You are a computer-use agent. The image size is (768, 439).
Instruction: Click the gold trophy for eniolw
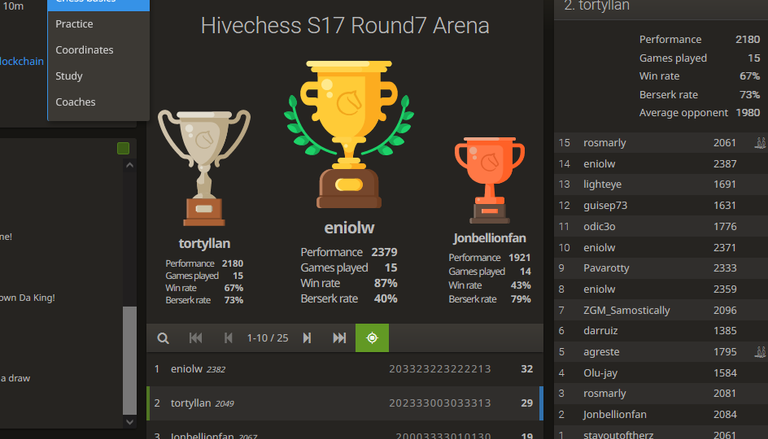(349, 134)
